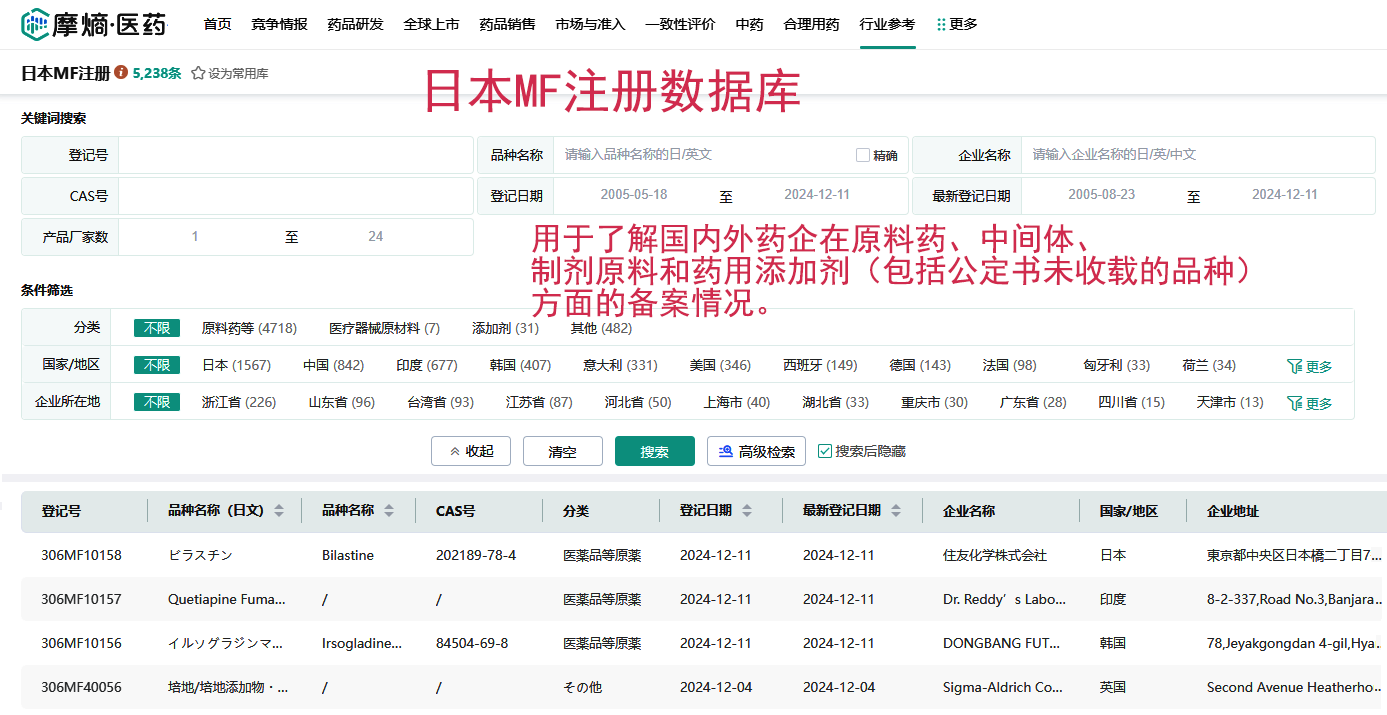This screenshot has width=1387, height=715.
Task: Expand 更多 in 企业所在地 filter row
Action: (1309, 403)
